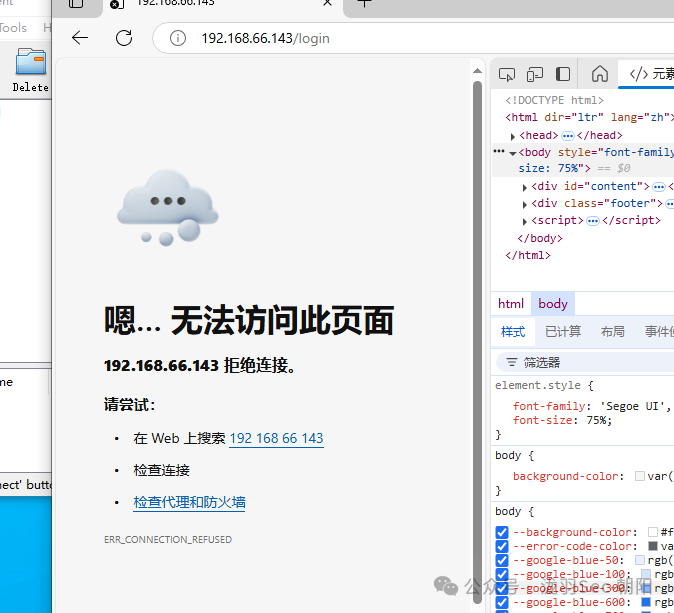
Task: View site information icon in address bar
Action: 178,38
